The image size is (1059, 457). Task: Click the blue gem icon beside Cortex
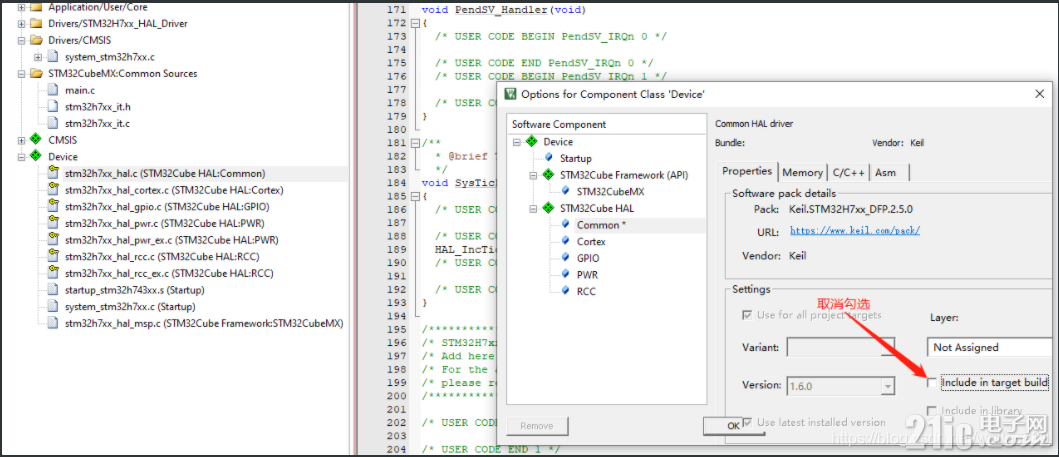[x=565, y=242]
